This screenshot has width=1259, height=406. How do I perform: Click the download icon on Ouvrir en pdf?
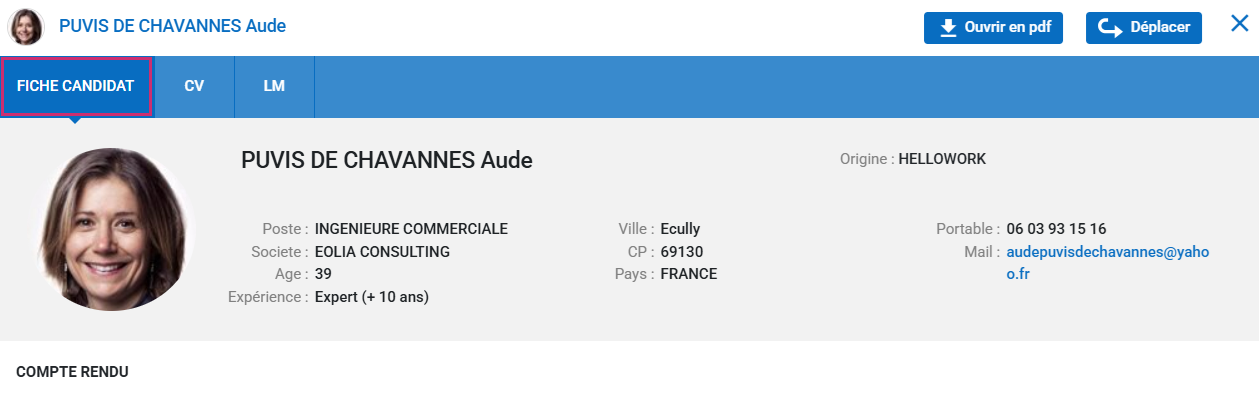tap(946, 28)
